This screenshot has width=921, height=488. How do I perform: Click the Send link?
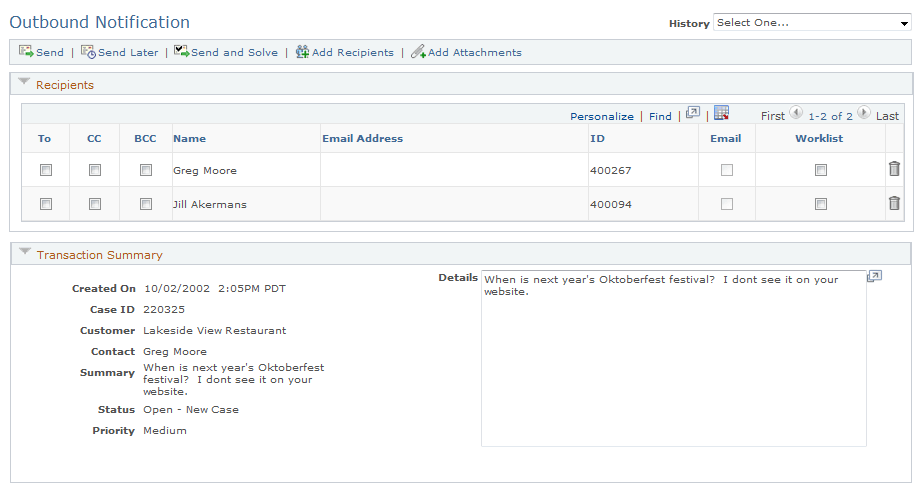coord(50,52)
